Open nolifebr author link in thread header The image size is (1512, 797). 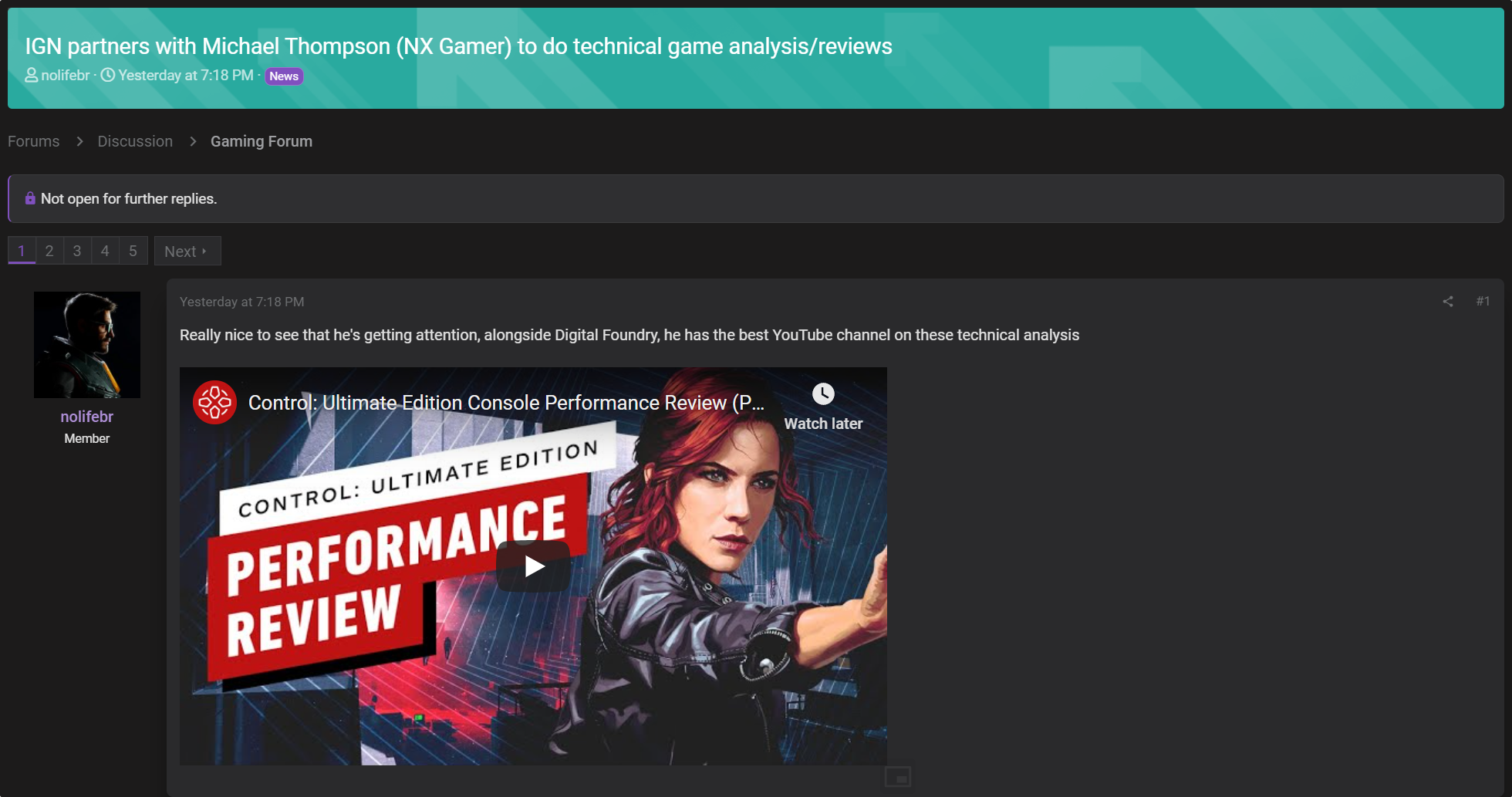66,75
